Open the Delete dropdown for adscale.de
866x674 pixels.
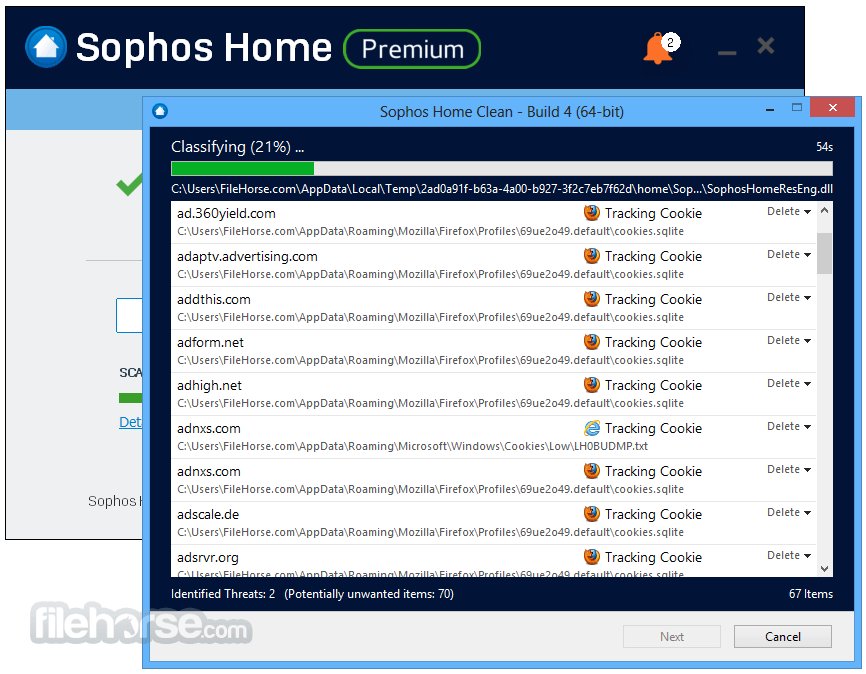[x=789, y=513]
